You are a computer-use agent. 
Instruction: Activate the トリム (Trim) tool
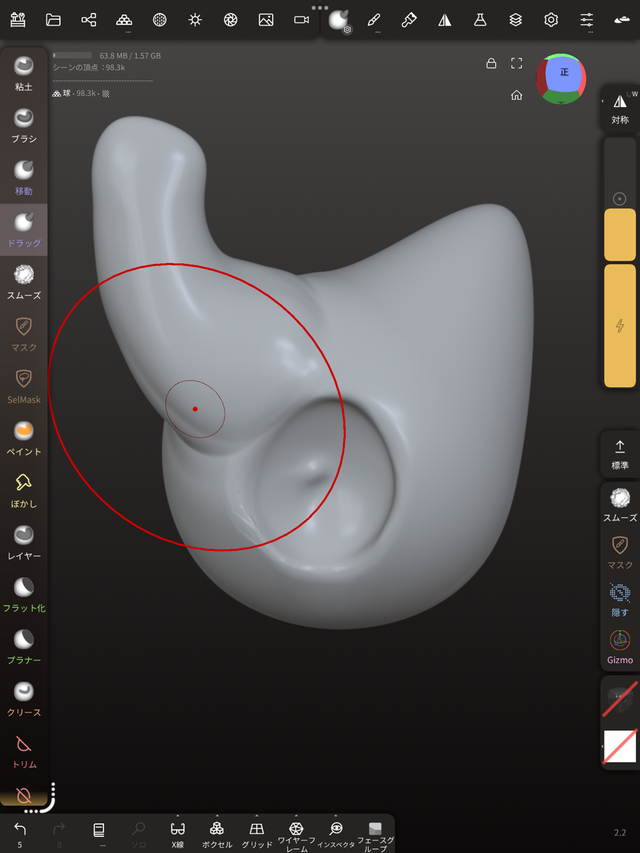(x=23, y=748)
